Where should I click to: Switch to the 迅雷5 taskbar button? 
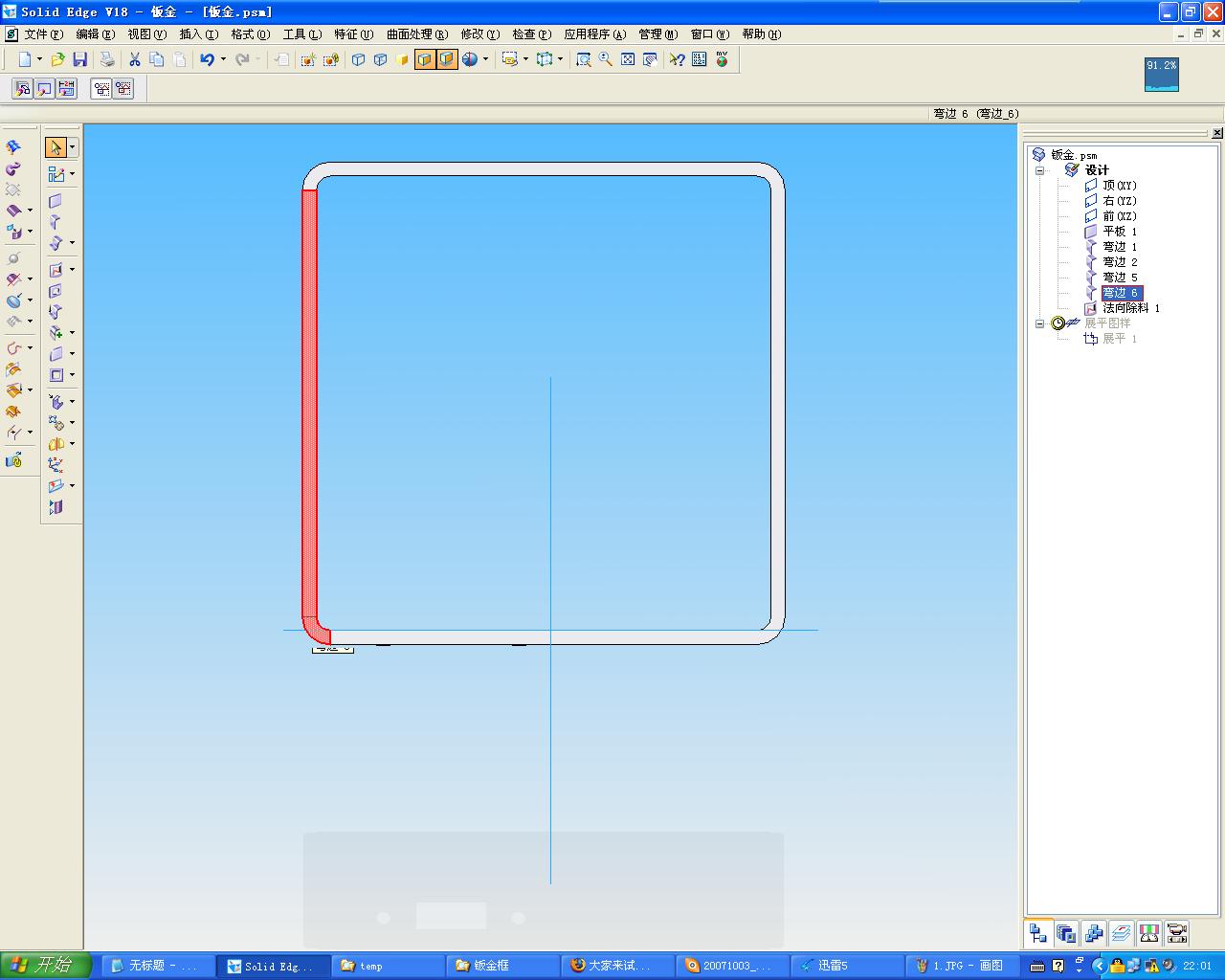click(x=847, y=966)
